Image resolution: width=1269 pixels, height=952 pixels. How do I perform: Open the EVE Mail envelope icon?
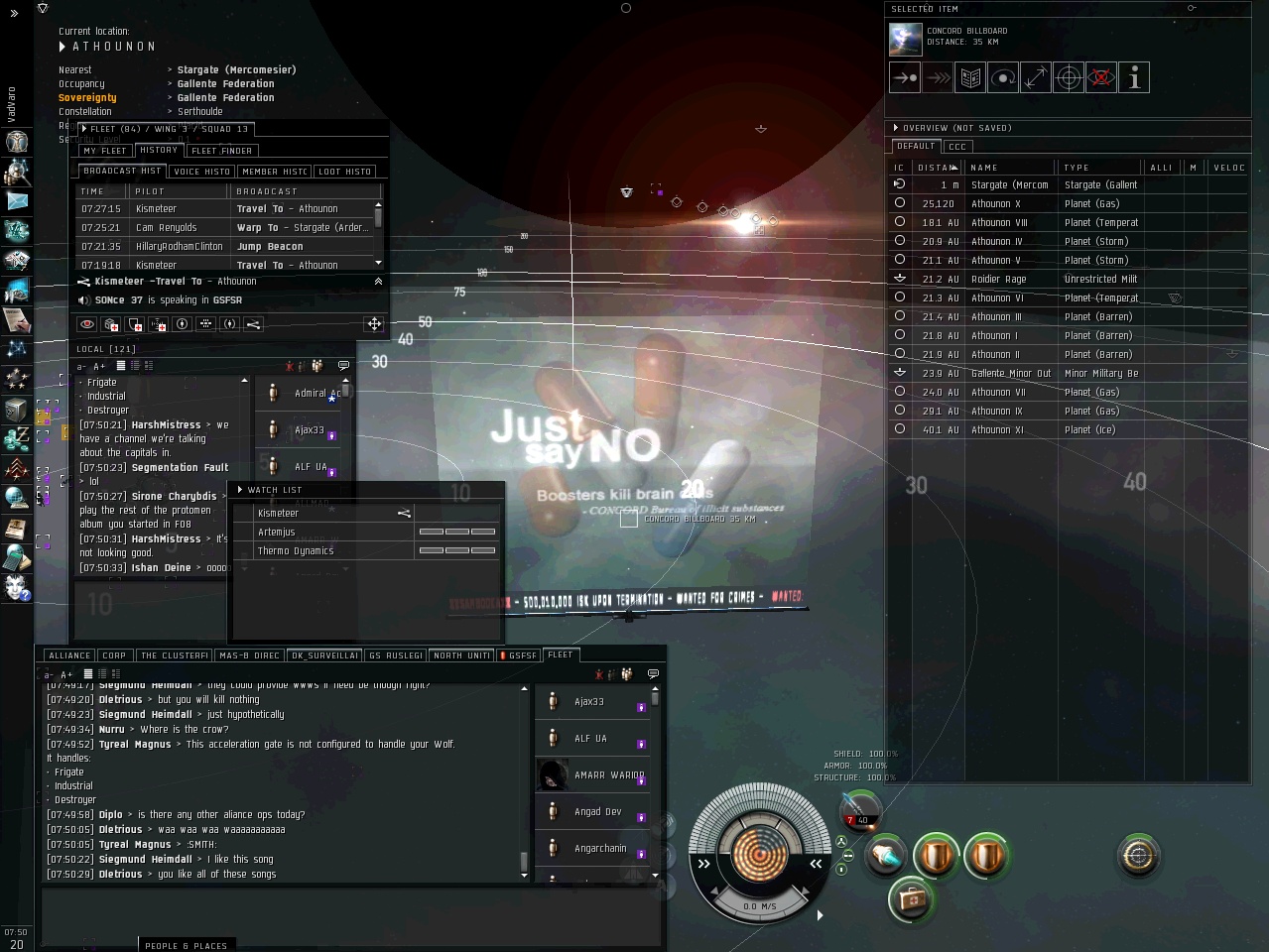tap(16, 201)
